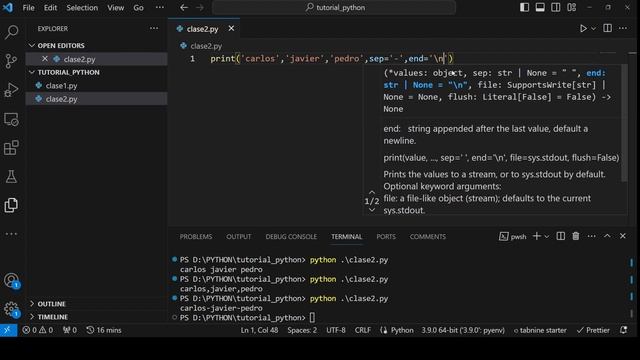The height and width of the screenshot is (360, 640).
Task: Close the clase2.py editor tab
Action: [x=231, y=29]
